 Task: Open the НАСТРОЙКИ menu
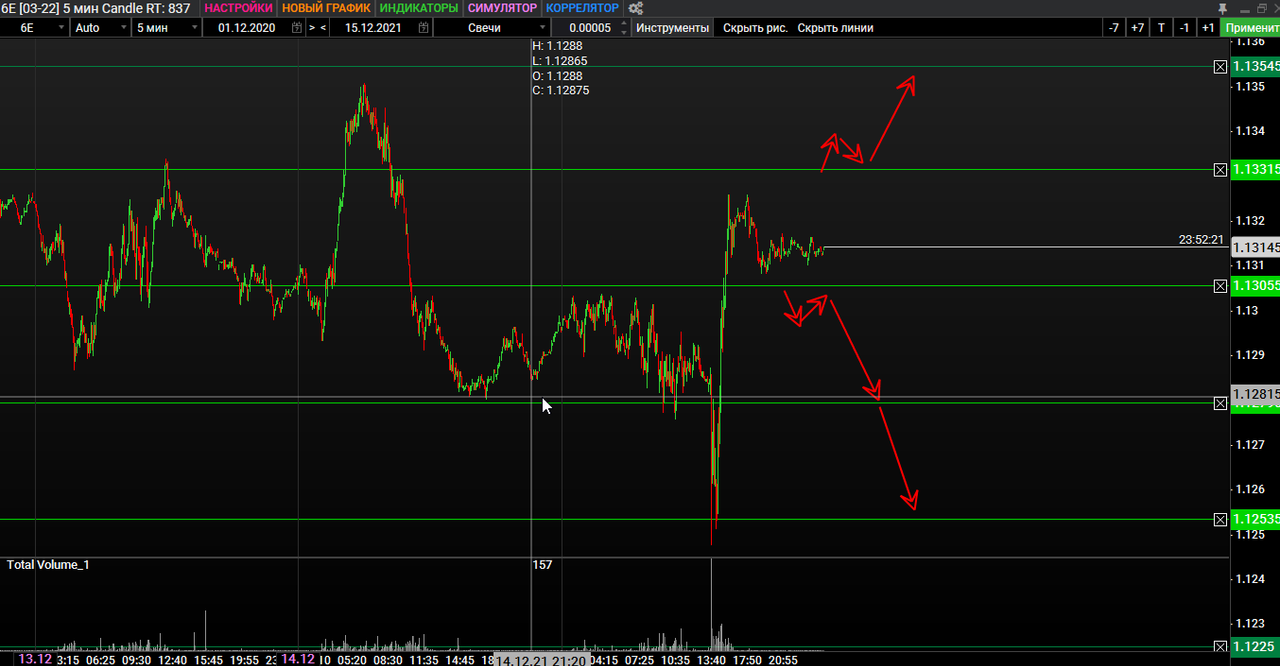[x=238, y=8]
